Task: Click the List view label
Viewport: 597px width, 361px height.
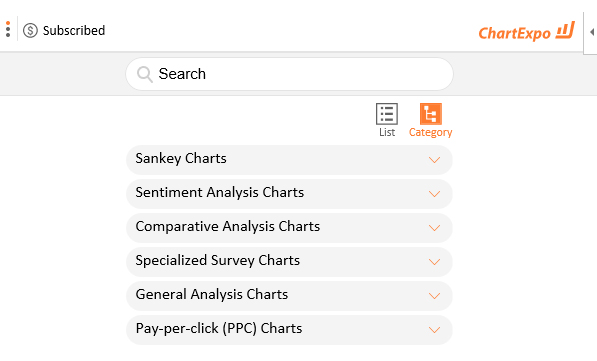Action: [387, 132]
